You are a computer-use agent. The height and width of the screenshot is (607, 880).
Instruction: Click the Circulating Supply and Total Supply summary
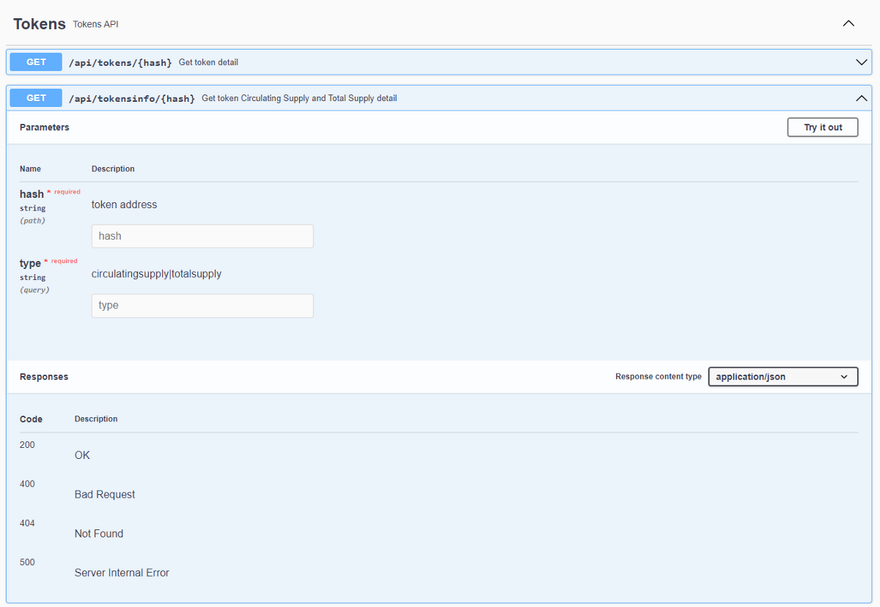pos(299,98)
